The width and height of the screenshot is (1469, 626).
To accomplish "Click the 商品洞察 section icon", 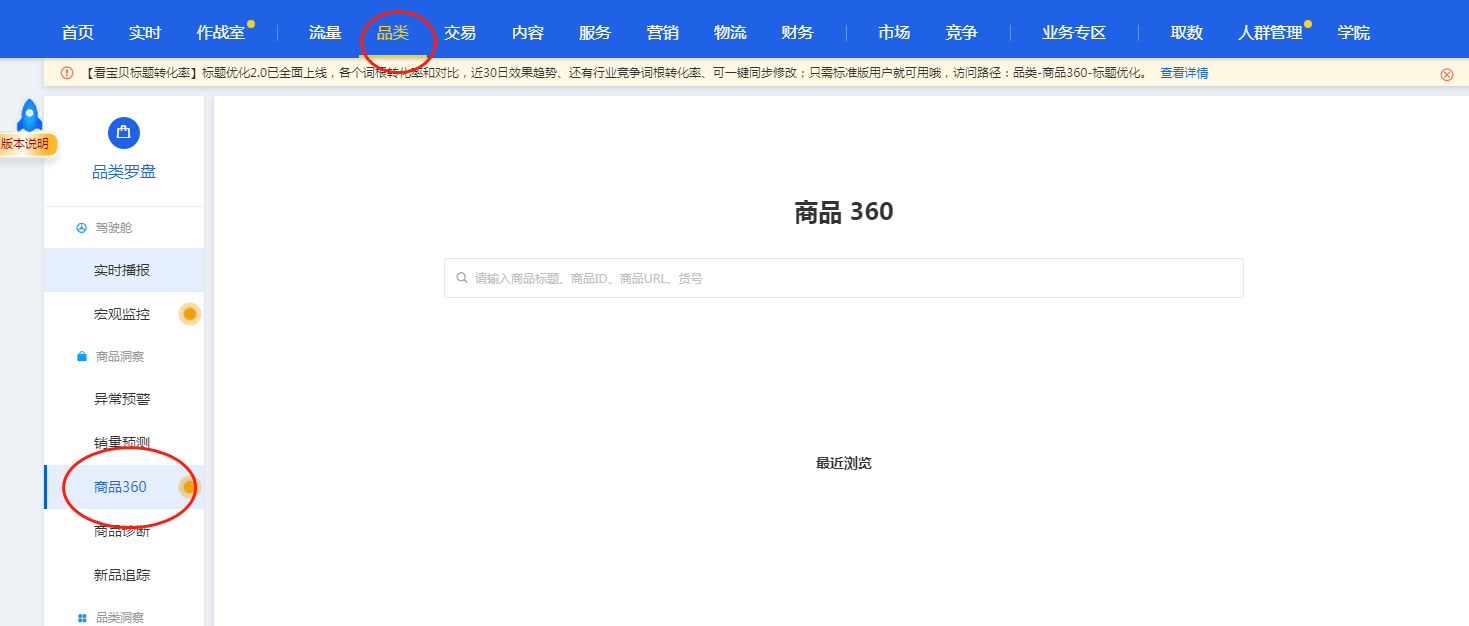I will [x=82, y=357].
